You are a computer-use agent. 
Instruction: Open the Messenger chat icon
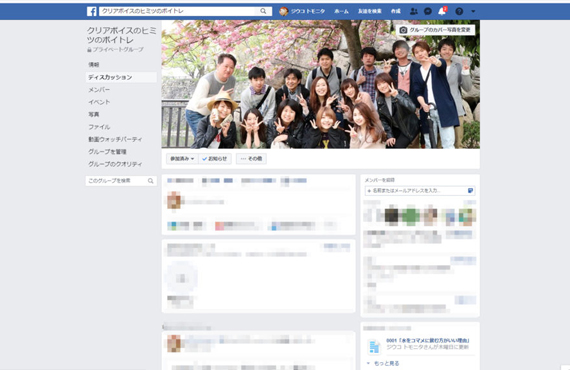pos(428,11)
